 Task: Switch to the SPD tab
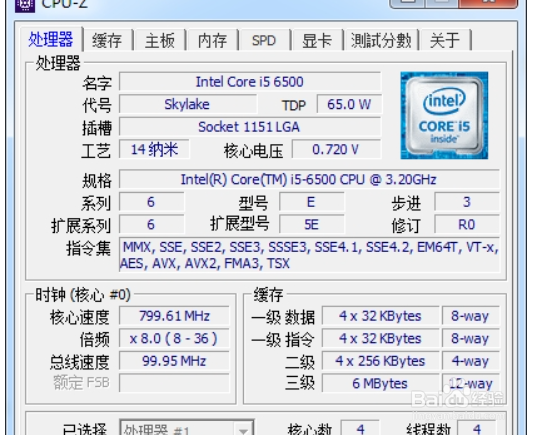click(264, 40)
